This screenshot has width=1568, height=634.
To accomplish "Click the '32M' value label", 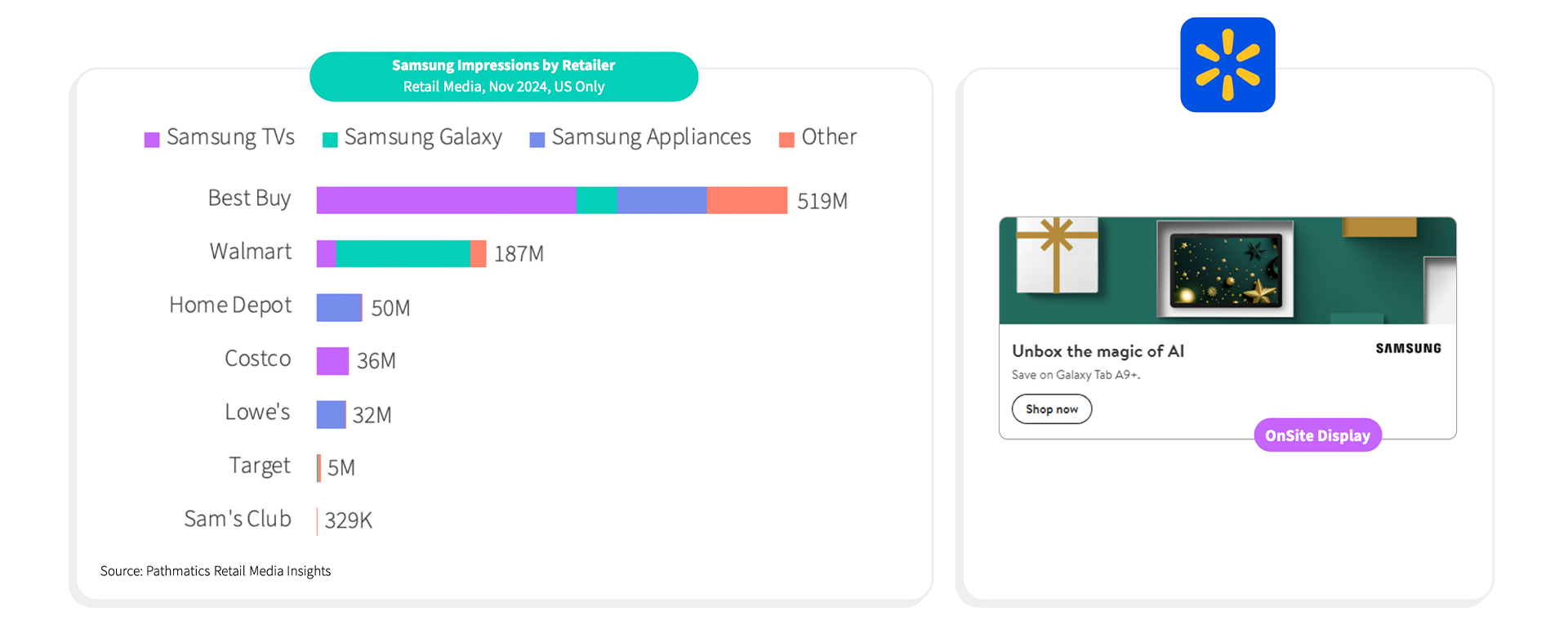I will click(372, 415).
